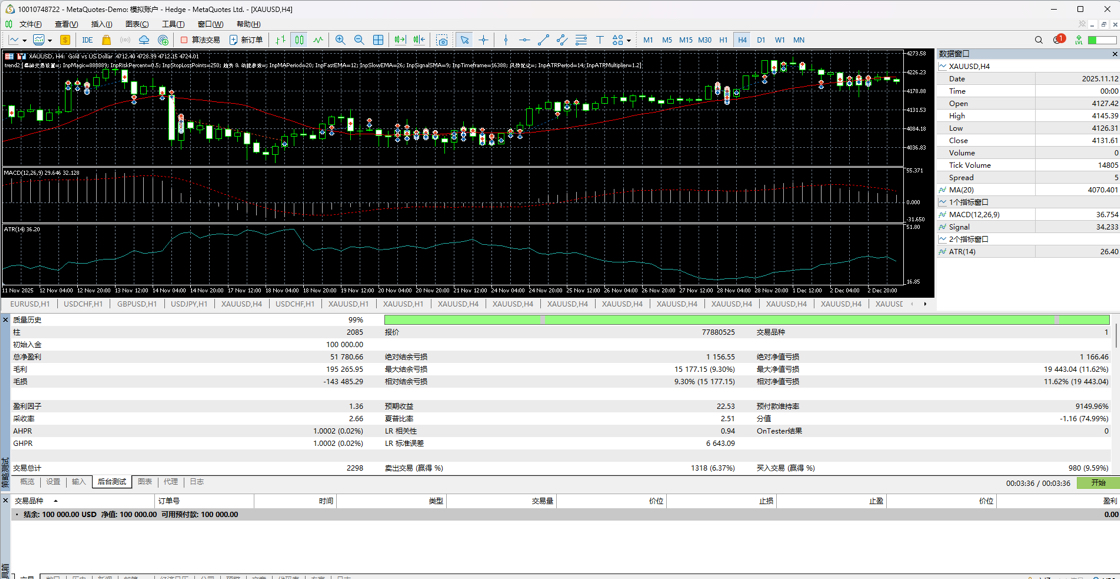Switch timeframe to M15
The width and height of the screenshot is (1120, 579).
tap(686, 40)
